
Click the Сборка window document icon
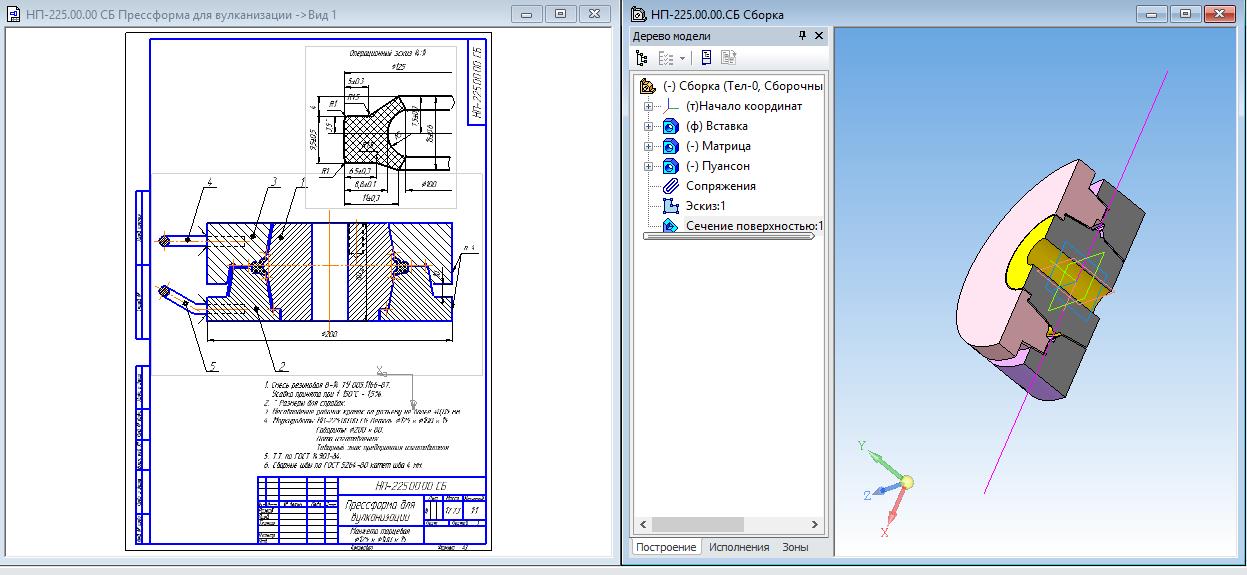pos(639,14)
